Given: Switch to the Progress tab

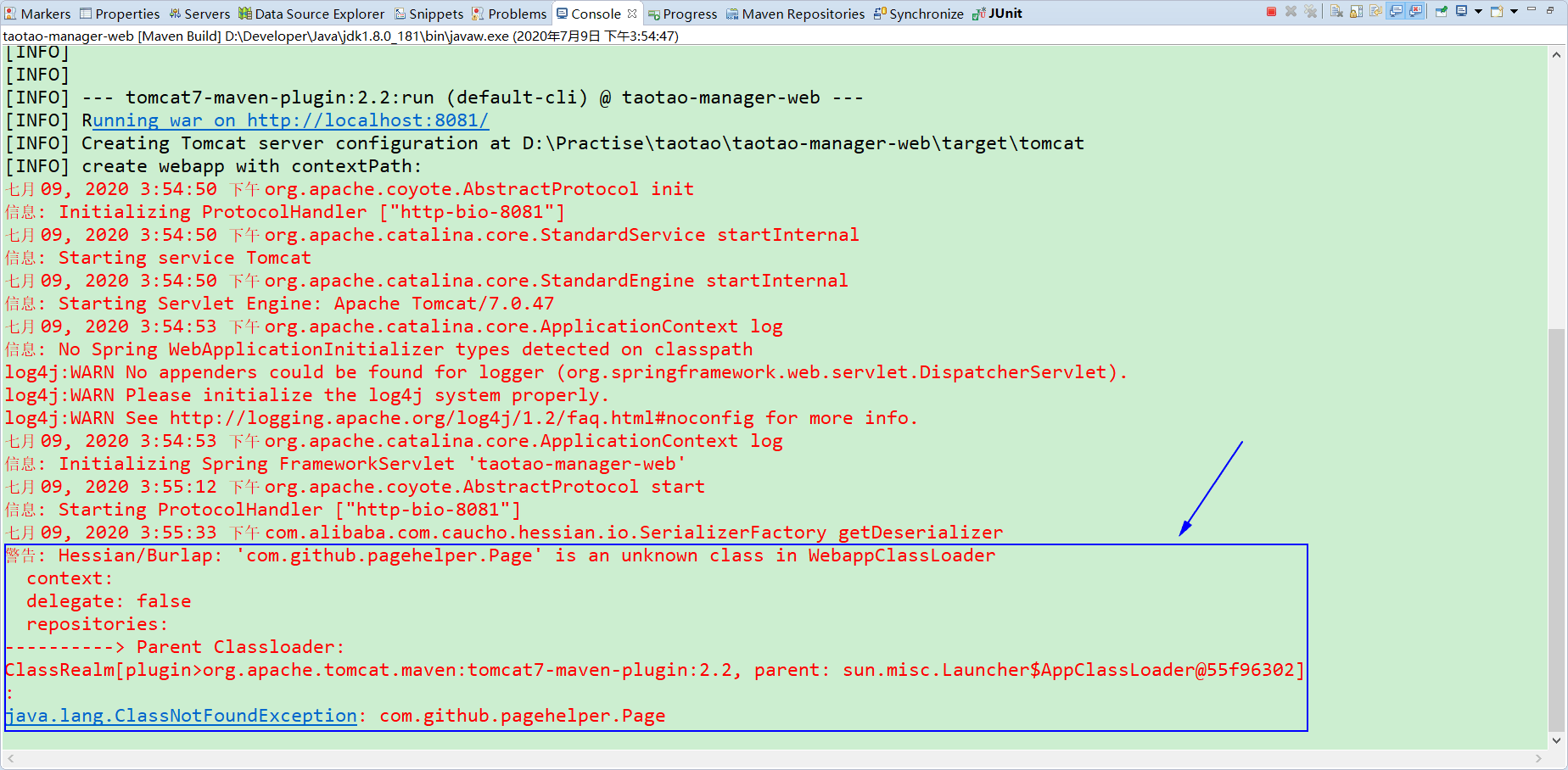Looking at the screenshot, I should click(682, 14).
